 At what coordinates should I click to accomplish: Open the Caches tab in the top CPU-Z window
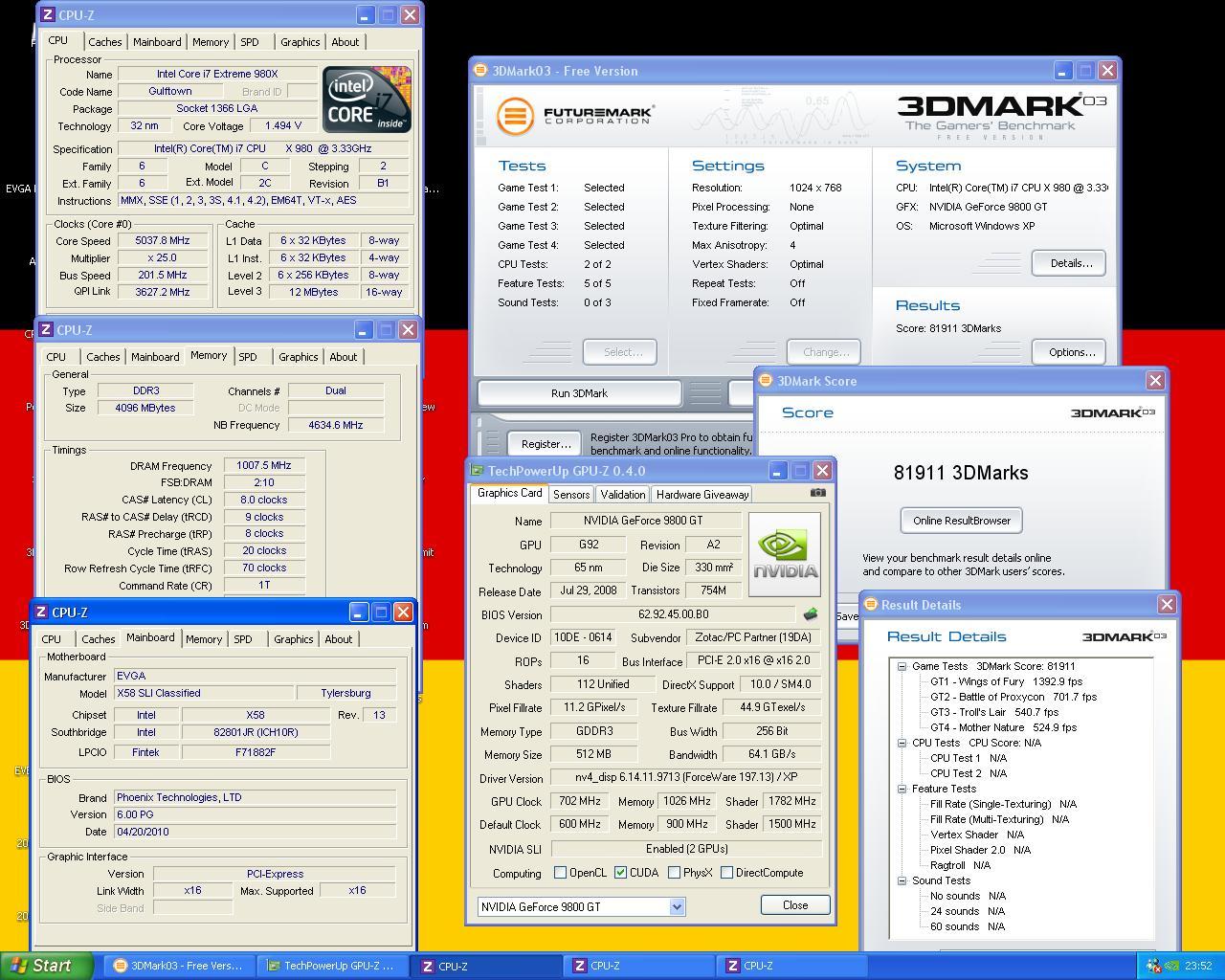click(x=105, y=42)
